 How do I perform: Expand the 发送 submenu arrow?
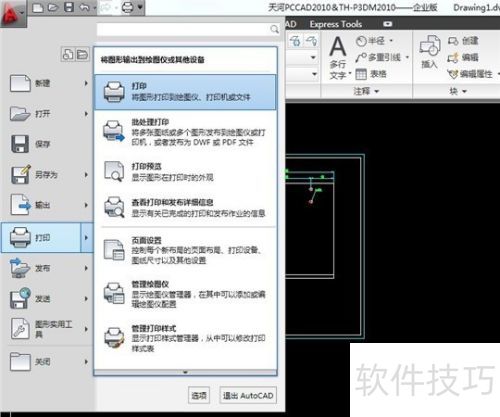click(86, 299)
